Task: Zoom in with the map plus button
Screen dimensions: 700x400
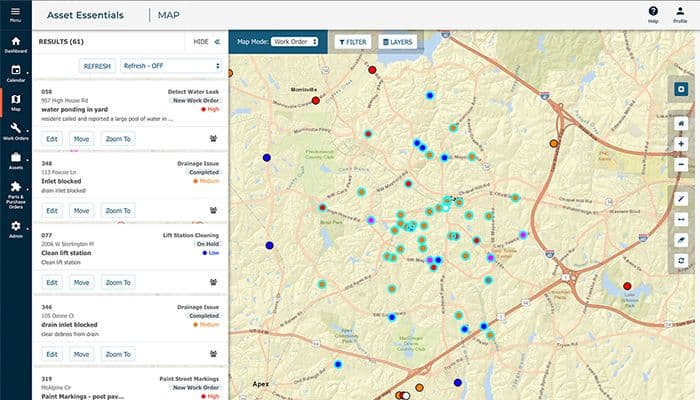Action: 681,144
